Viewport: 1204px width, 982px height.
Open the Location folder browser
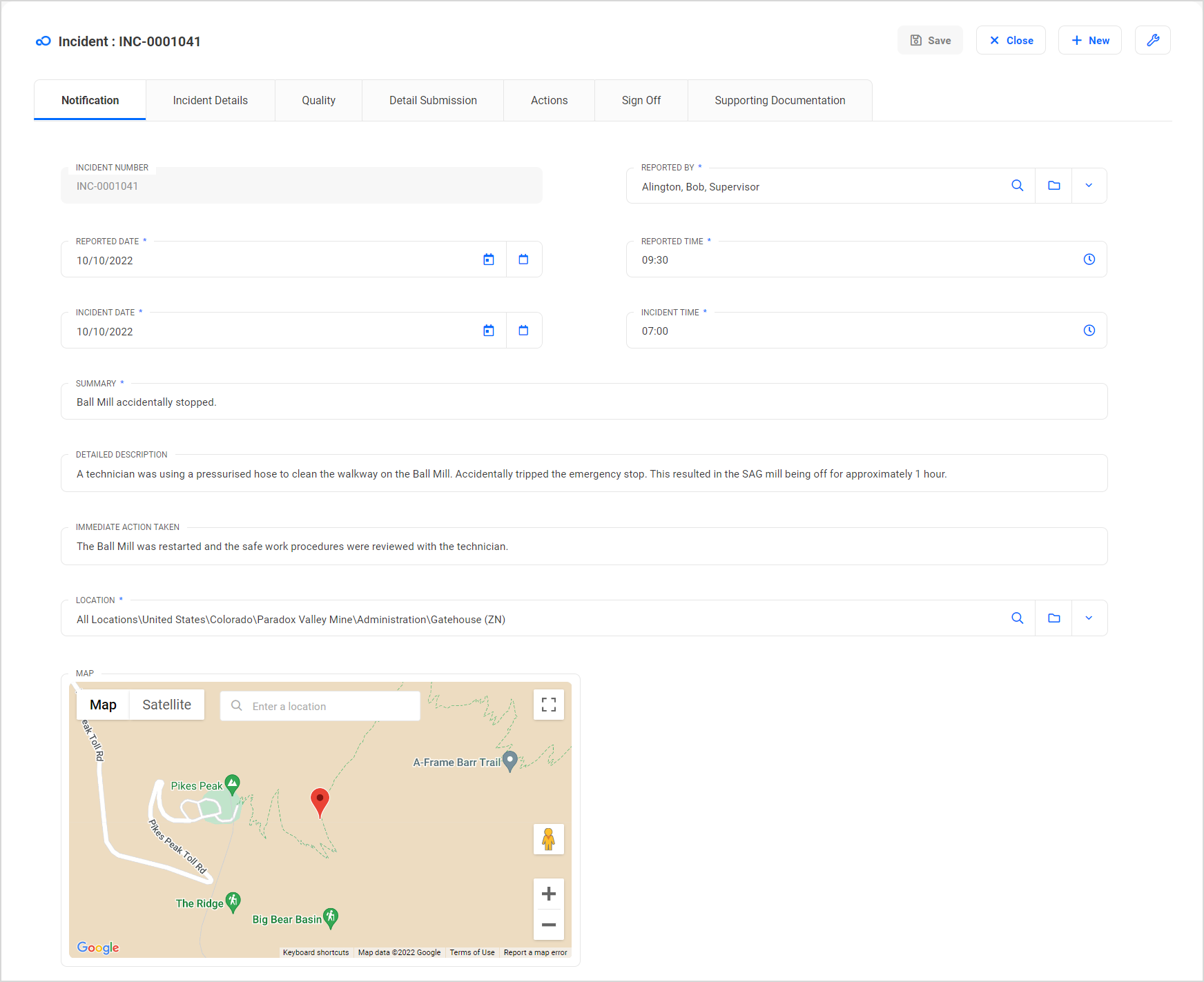coord(1053,618)
